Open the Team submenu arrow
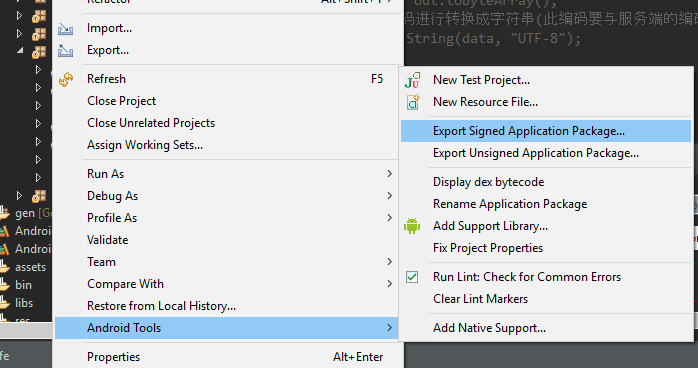The height and width of the screenshot is (368, 698). tap(390, 262)
